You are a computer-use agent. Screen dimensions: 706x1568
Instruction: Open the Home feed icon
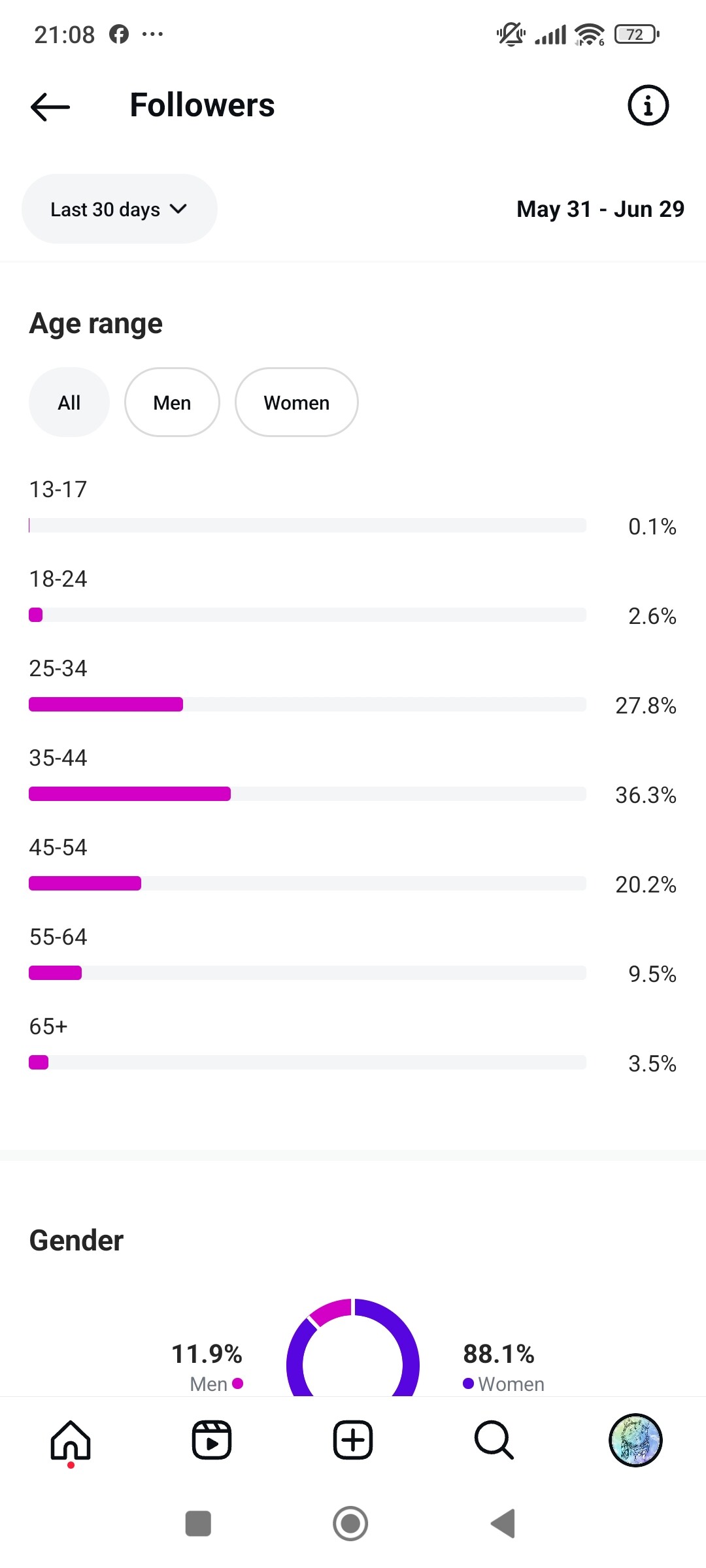[x=71, y=1440]
